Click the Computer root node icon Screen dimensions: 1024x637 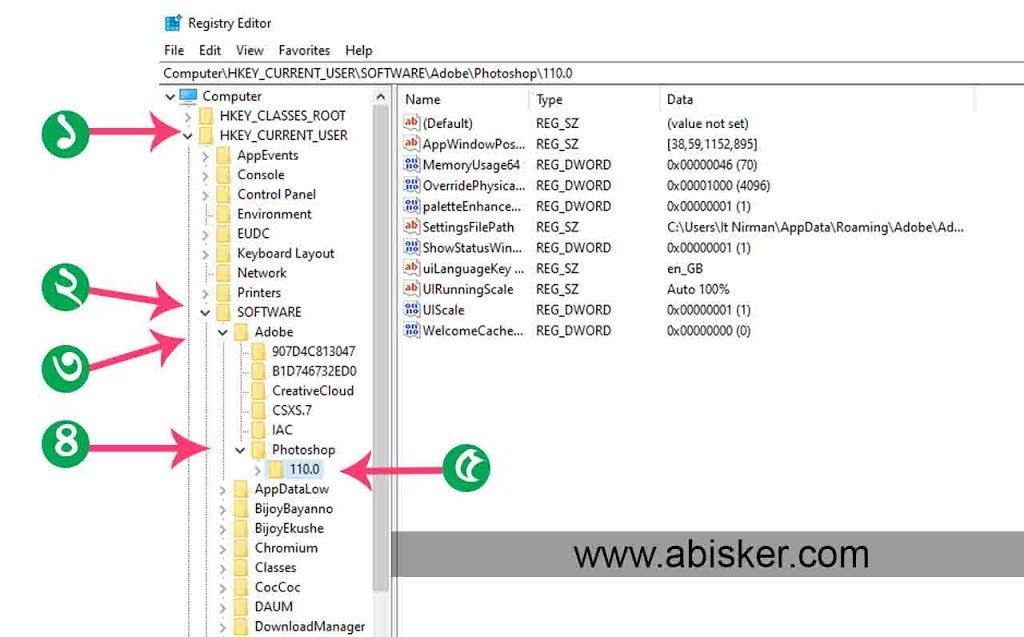point(188,96)
